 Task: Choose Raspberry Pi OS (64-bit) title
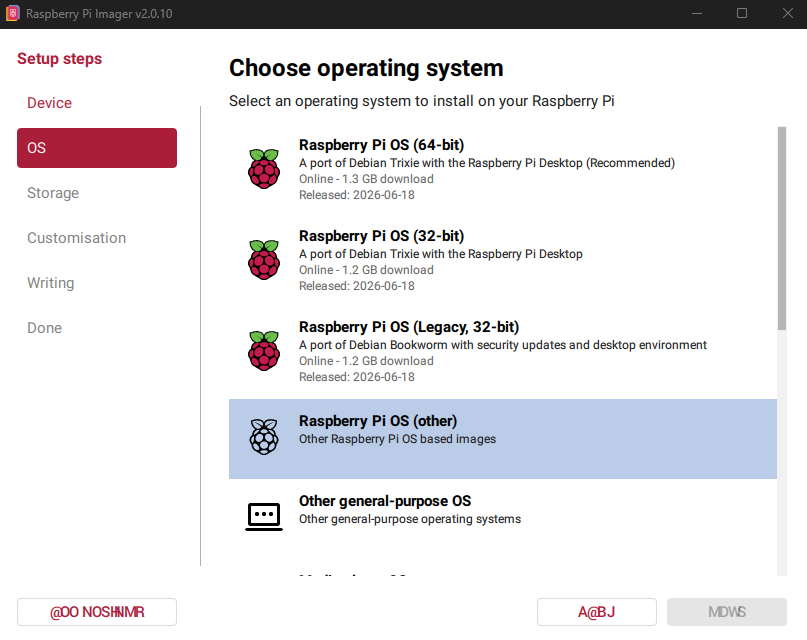click(381, 145)
